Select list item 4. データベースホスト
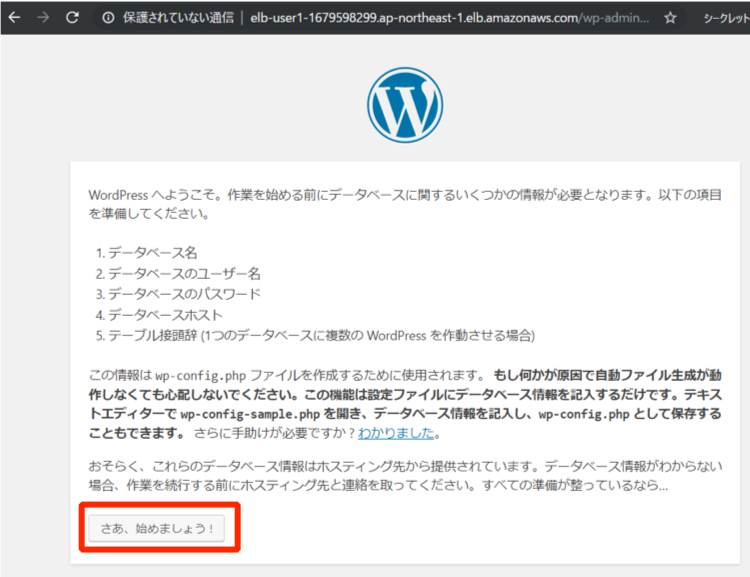Viewport: 750px width, 577px height. click(159, 315)
